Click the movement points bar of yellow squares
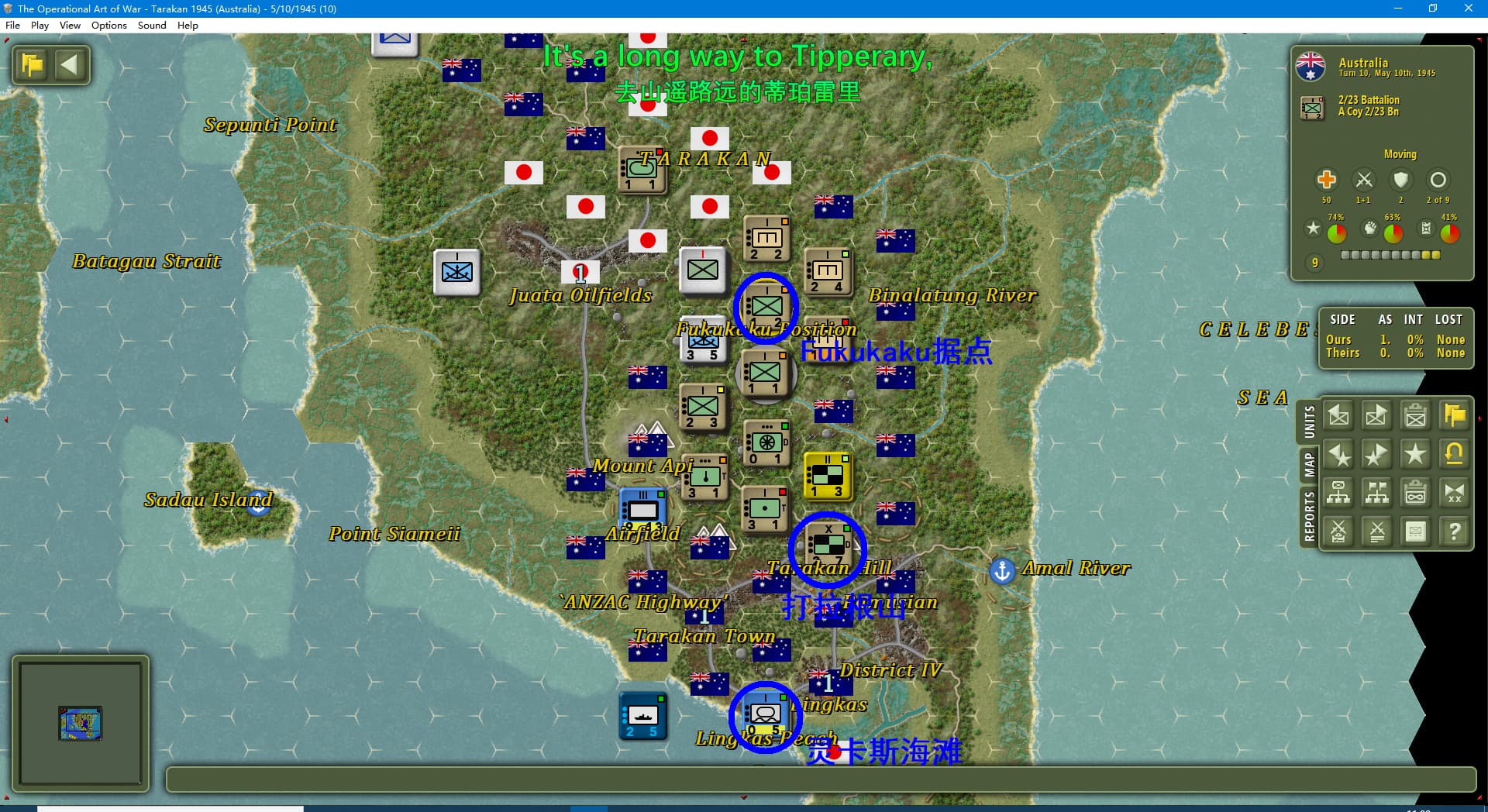The image size is (1488, 812). click(1390, 255)
